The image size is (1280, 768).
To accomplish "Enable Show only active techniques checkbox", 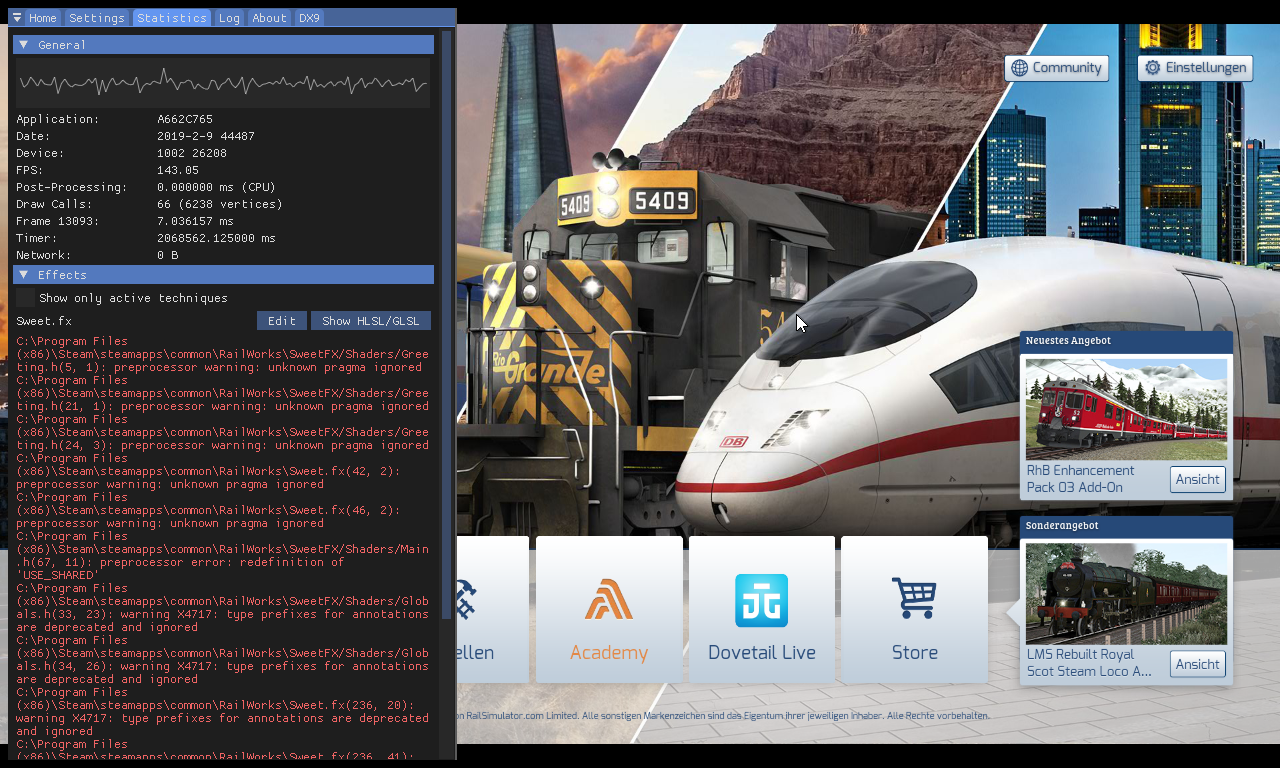I will [x=26, y=298].
